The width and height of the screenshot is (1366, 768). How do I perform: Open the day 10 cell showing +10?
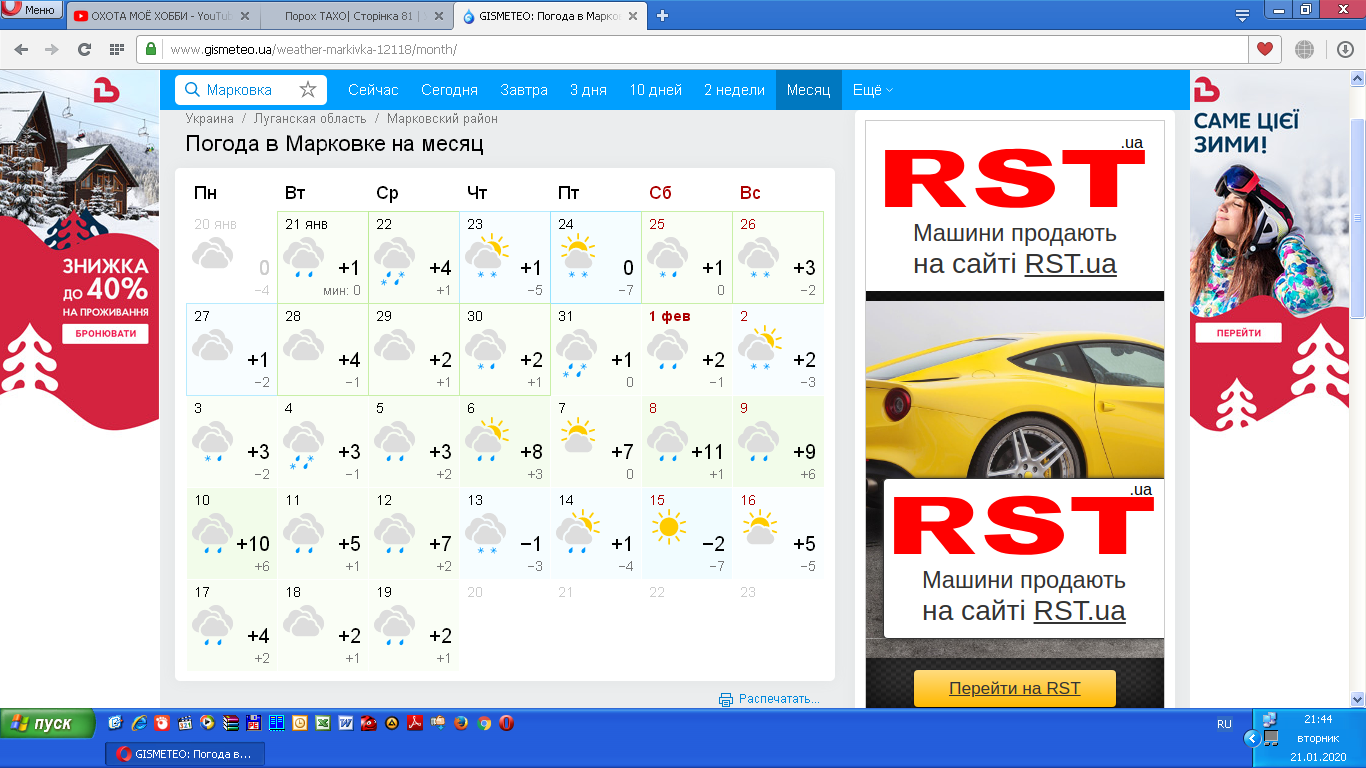(x=232, y=534)
